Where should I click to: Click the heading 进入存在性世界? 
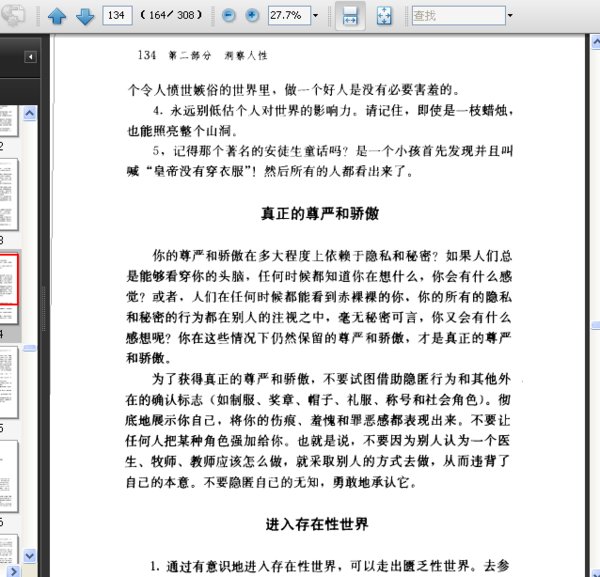tap(317, 524)
